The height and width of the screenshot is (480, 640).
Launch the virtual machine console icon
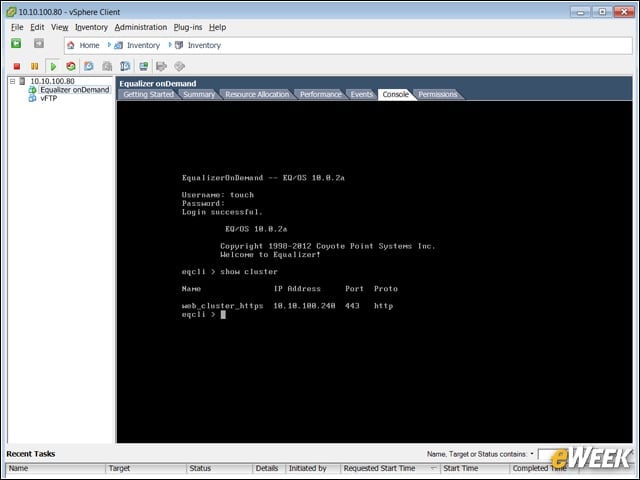(x=143, y=66)
